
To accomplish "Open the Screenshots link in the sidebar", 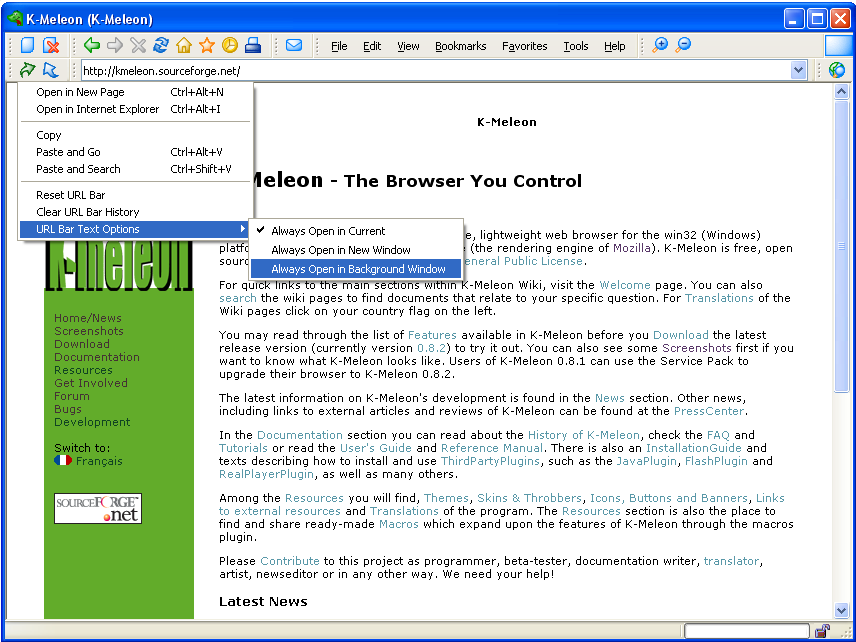I will (x=89, y=331).
